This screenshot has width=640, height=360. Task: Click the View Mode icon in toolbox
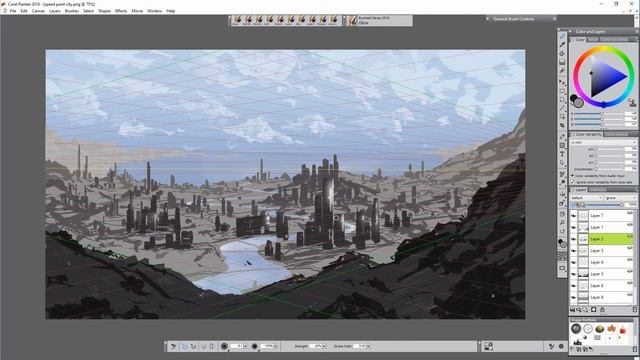[562, 268]
